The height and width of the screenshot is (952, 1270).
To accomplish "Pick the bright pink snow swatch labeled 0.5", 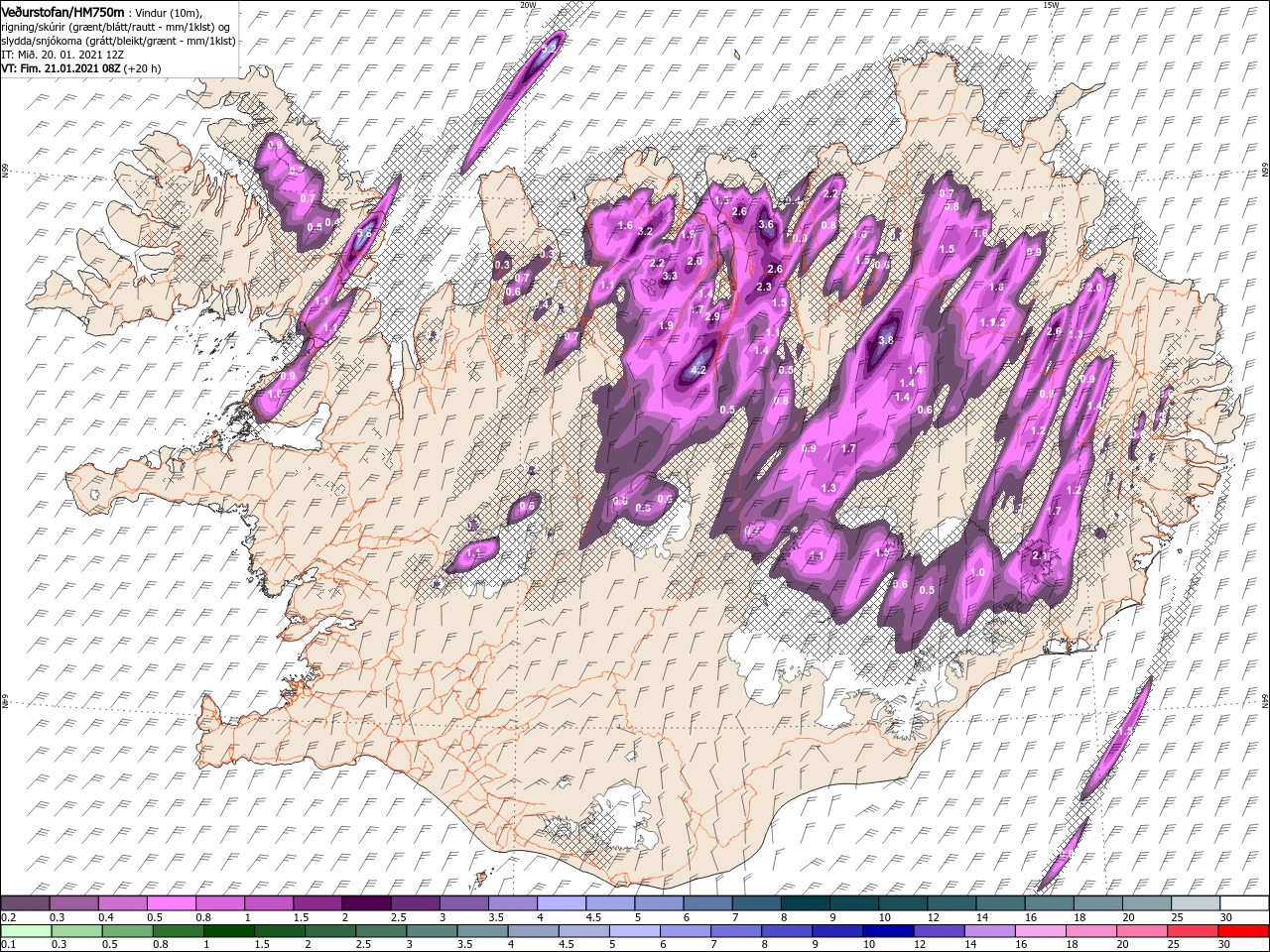I will (x=171, y=903).
